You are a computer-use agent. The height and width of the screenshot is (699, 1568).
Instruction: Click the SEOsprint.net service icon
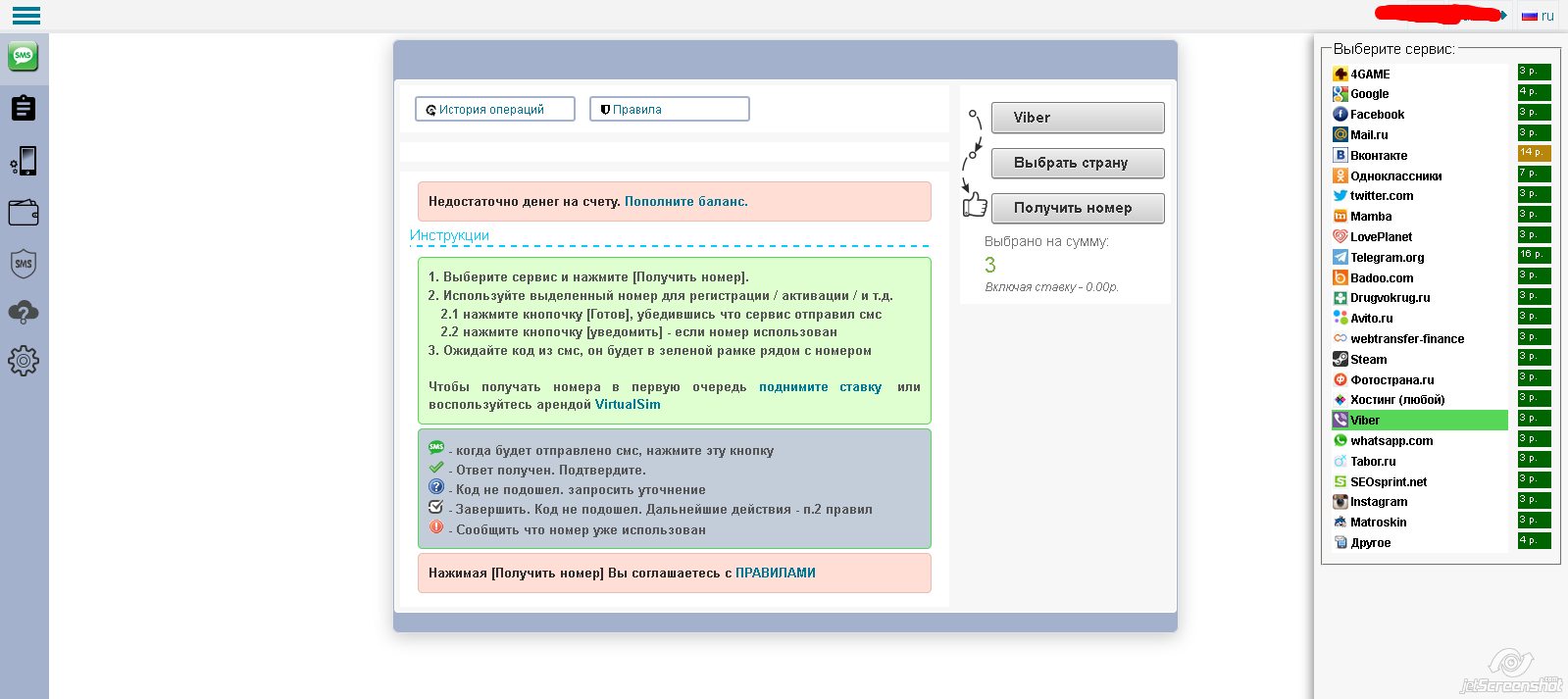point(1340,481)
